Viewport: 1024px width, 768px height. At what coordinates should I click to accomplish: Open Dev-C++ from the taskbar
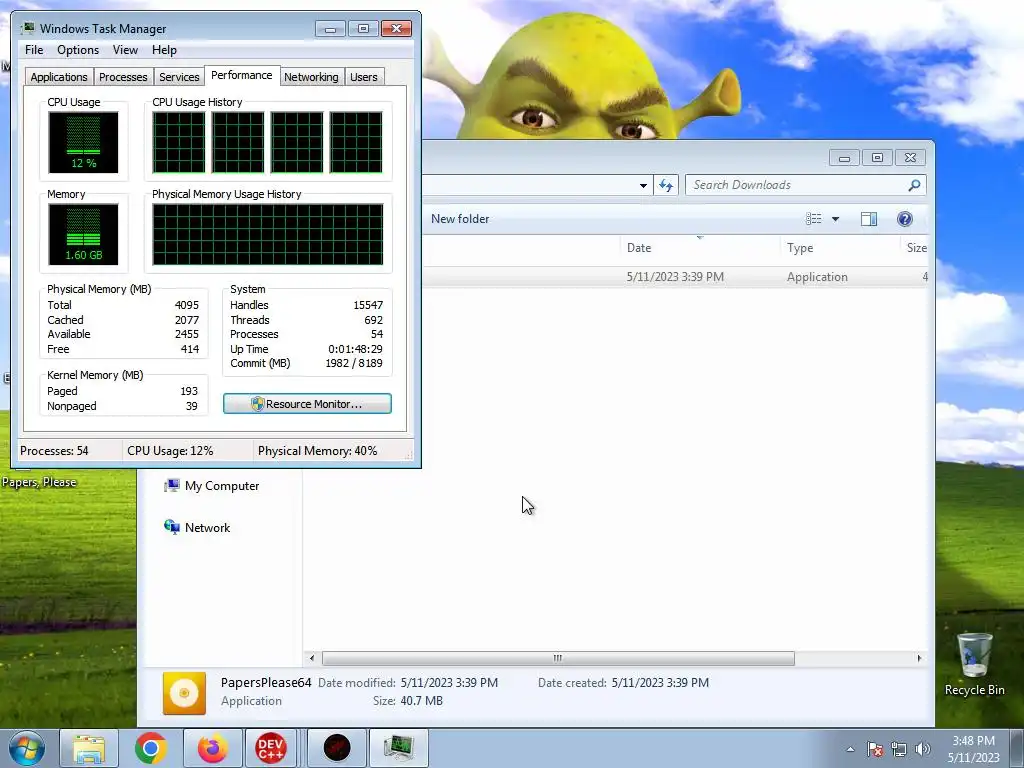pos(271,748)
